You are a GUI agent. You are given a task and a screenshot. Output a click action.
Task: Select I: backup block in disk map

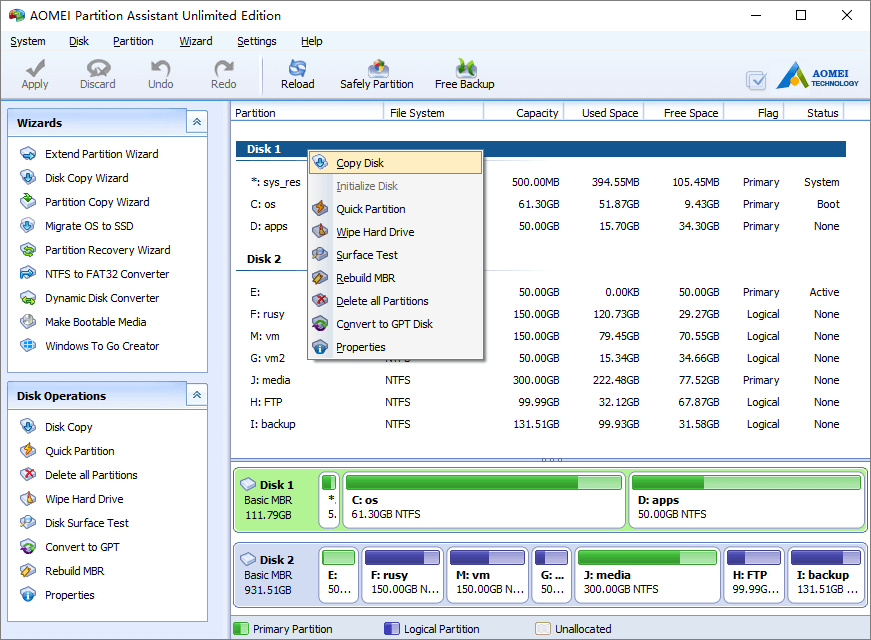coord(825,574)
